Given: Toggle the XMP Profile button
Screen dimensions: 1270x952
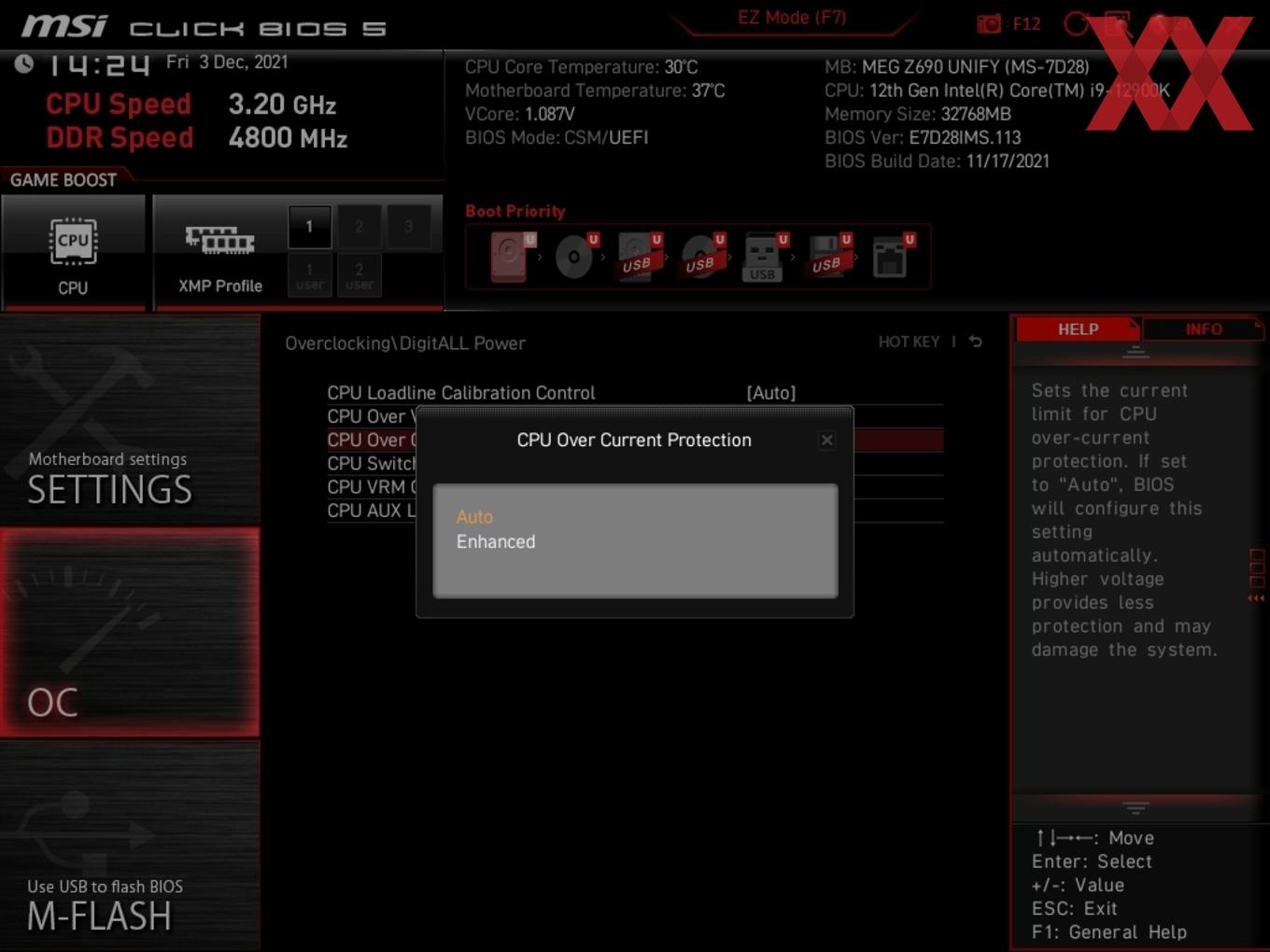Looking at the screenshot, I should (220, 252).
